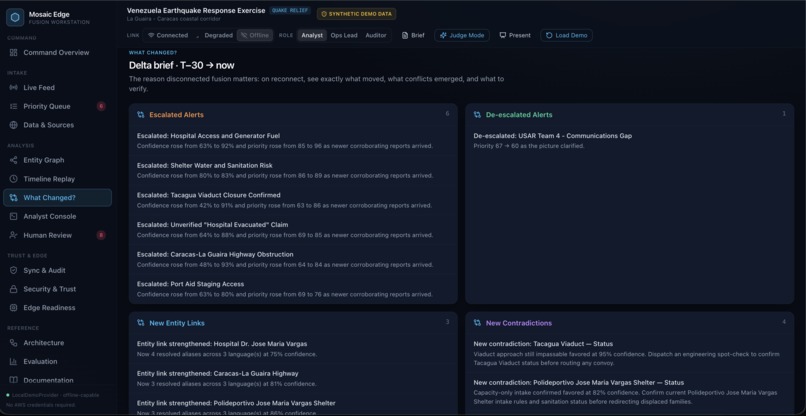The width and height of the screenshot is (806, 416).
Task: Set link state to Connected
Action: point(168,35)
